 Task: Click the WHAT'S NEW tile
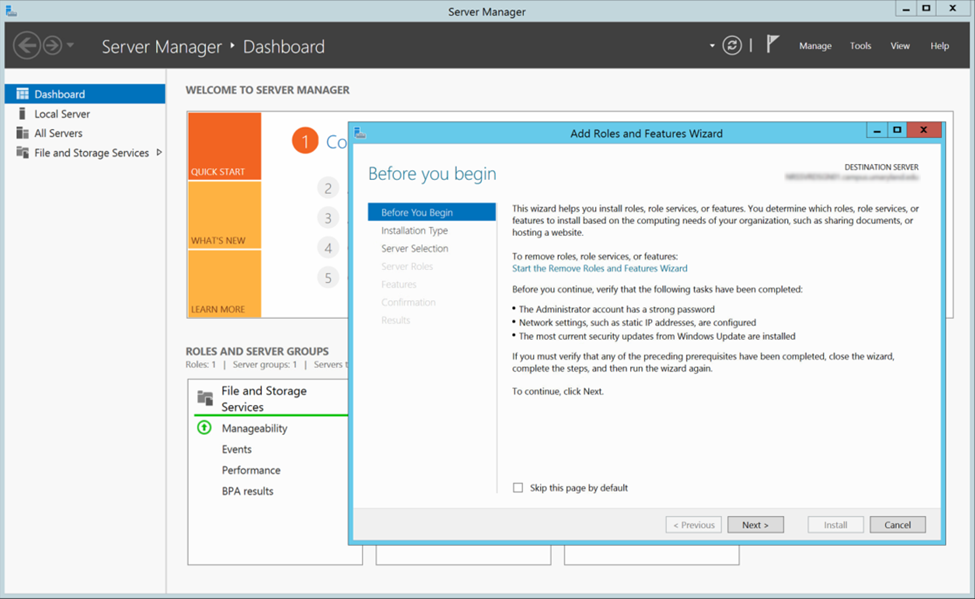point(224,215)
